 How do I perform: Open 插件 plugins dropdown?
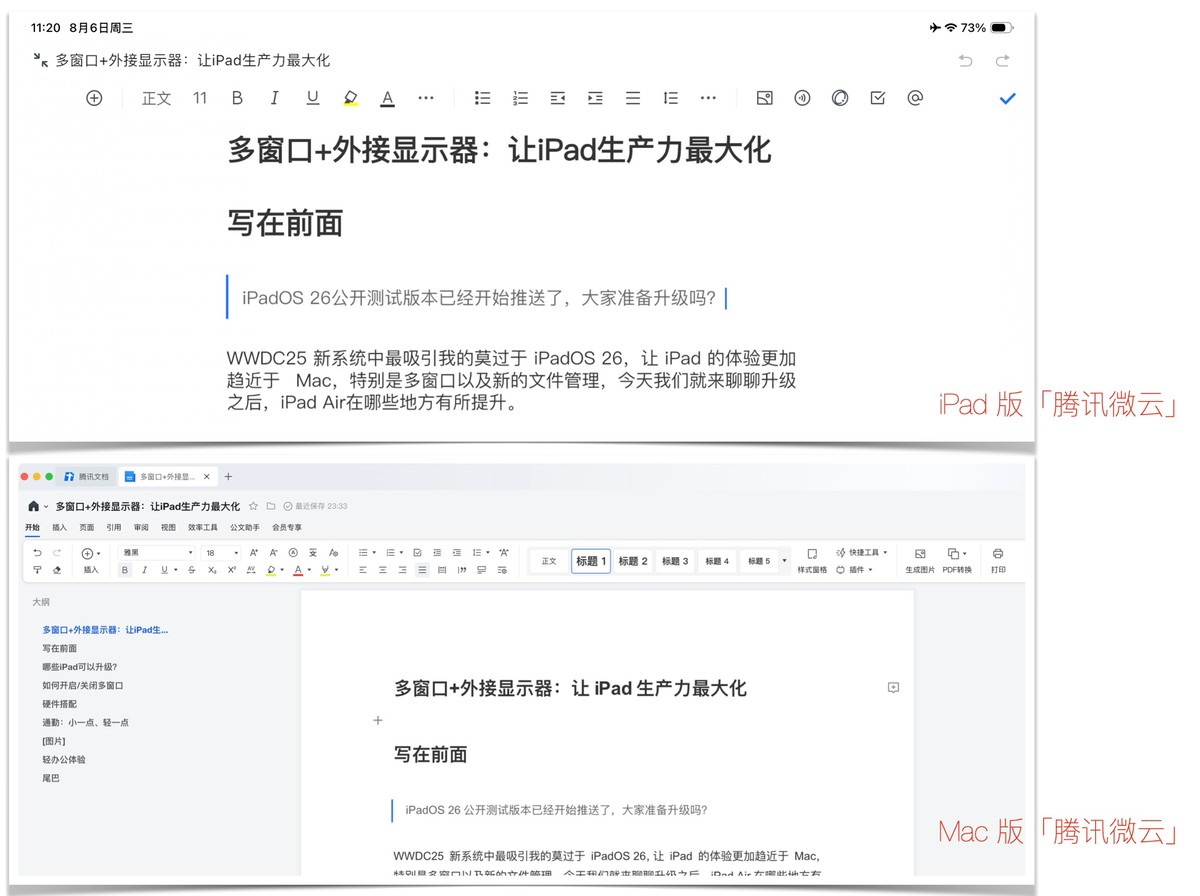tap(854, 570)
